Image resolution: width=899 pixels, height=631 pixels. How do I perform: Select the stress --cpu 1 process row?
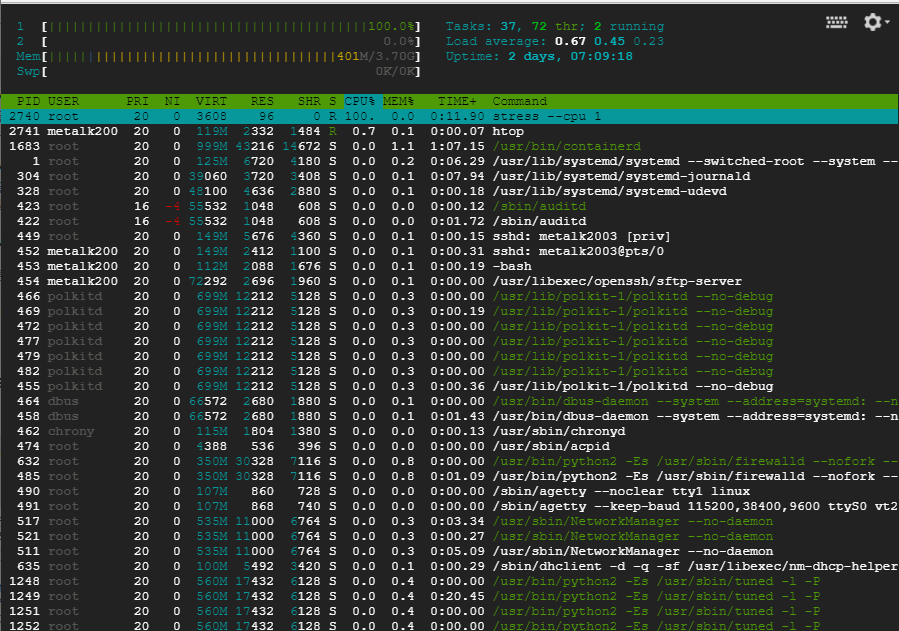tap(450, 116)
